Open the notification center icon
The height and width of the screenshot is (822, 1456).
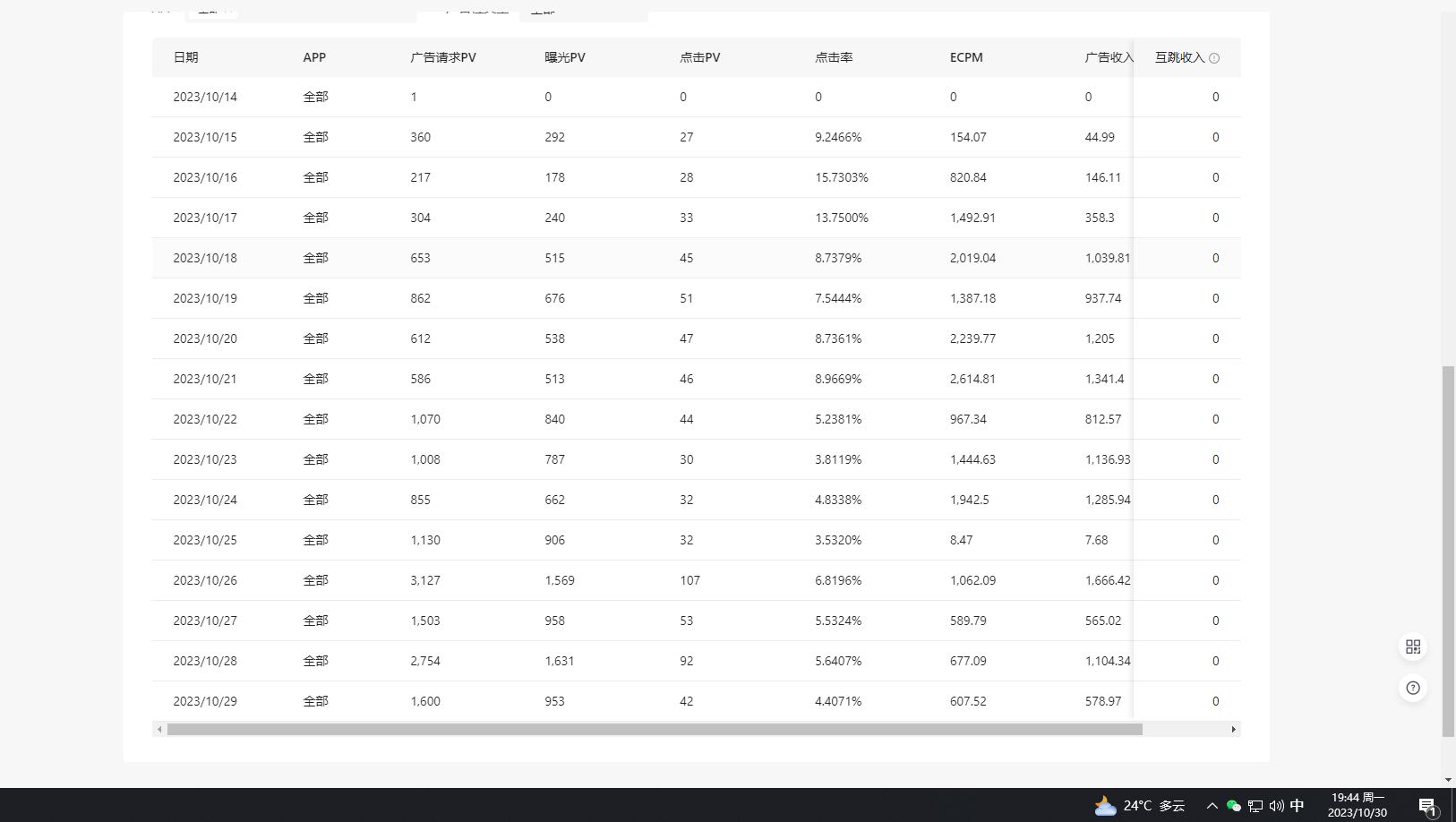coord(1428,807)
